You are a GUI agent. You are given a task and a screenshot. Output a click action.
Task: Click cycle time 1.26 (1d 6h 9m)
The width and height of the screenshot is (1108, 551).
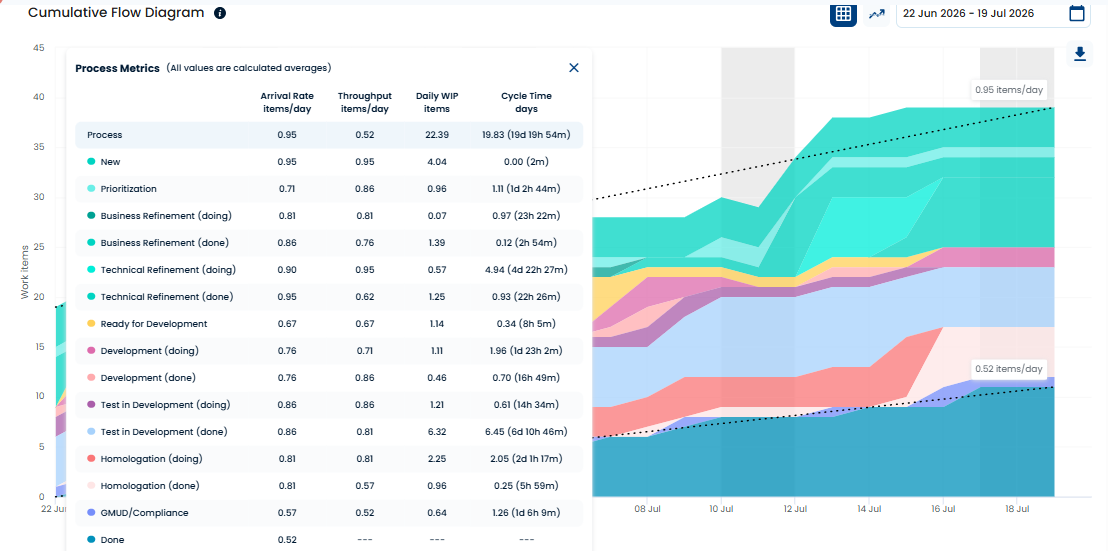coord(526,513)
